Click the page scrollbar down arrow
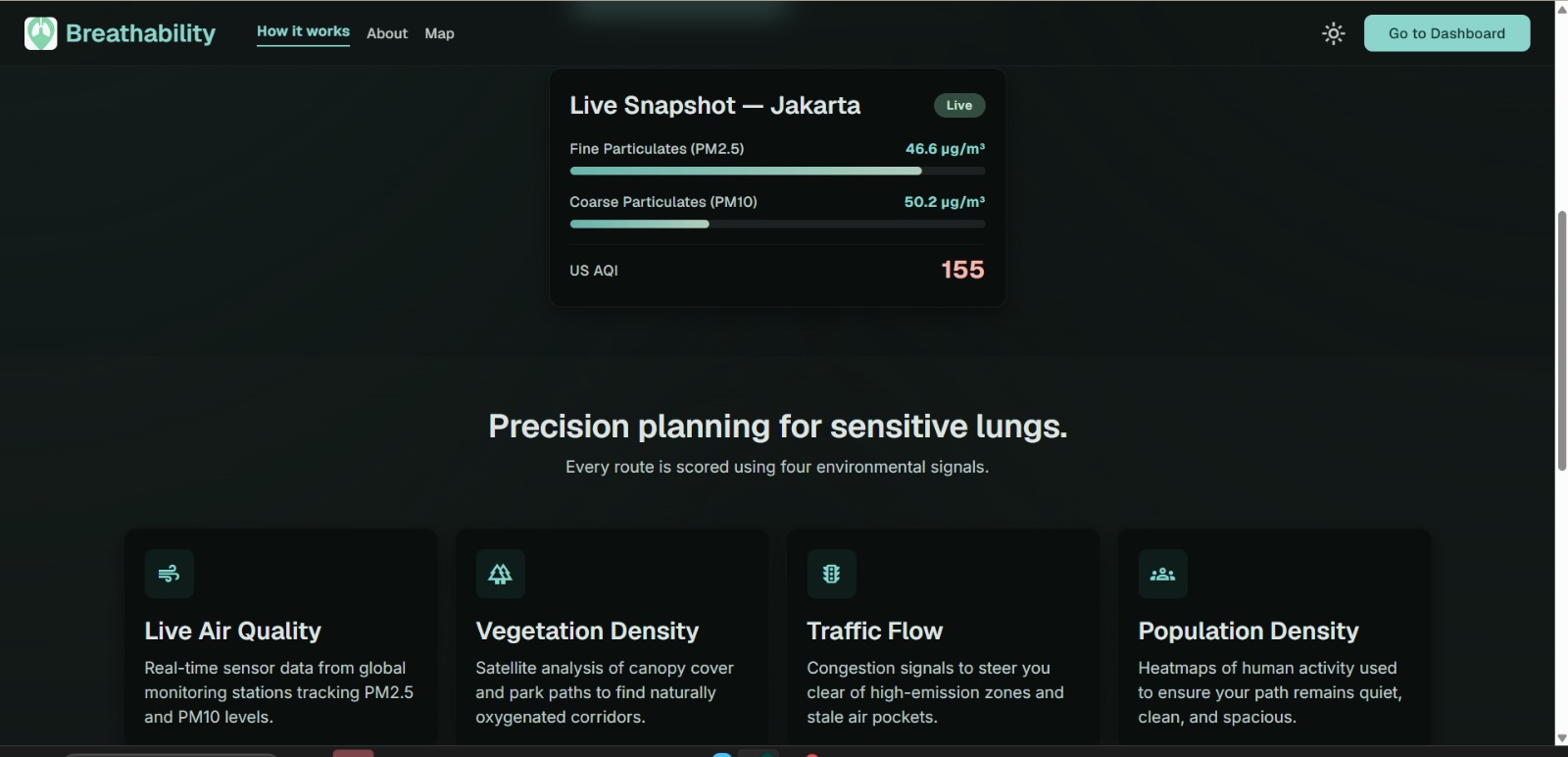 [x=1561, y=738]
